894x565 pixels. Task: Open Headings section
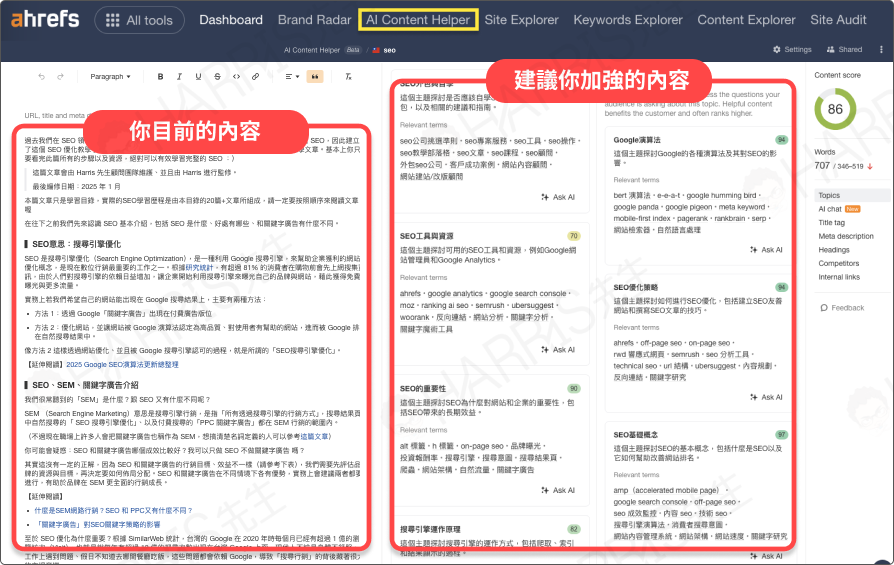click(x=834, y=250)
